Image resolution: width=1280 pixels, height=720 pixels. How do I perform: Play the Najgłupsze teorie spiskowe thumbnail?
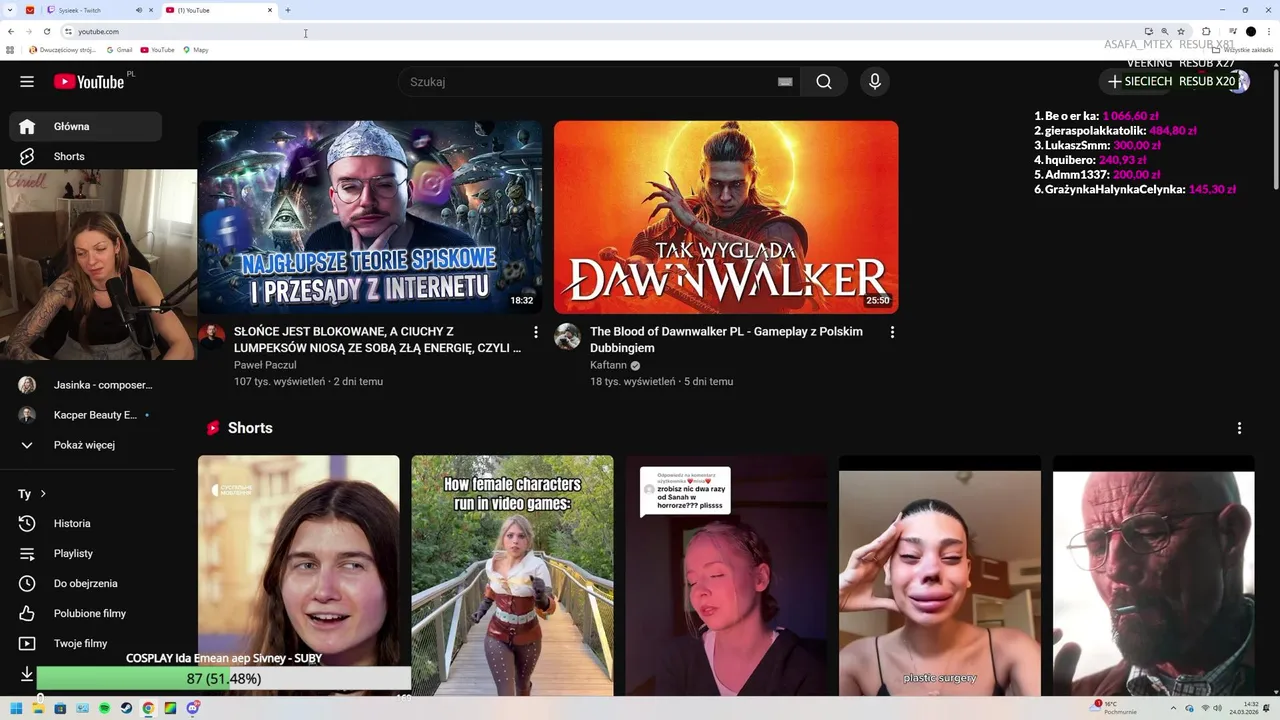(370, 217)
